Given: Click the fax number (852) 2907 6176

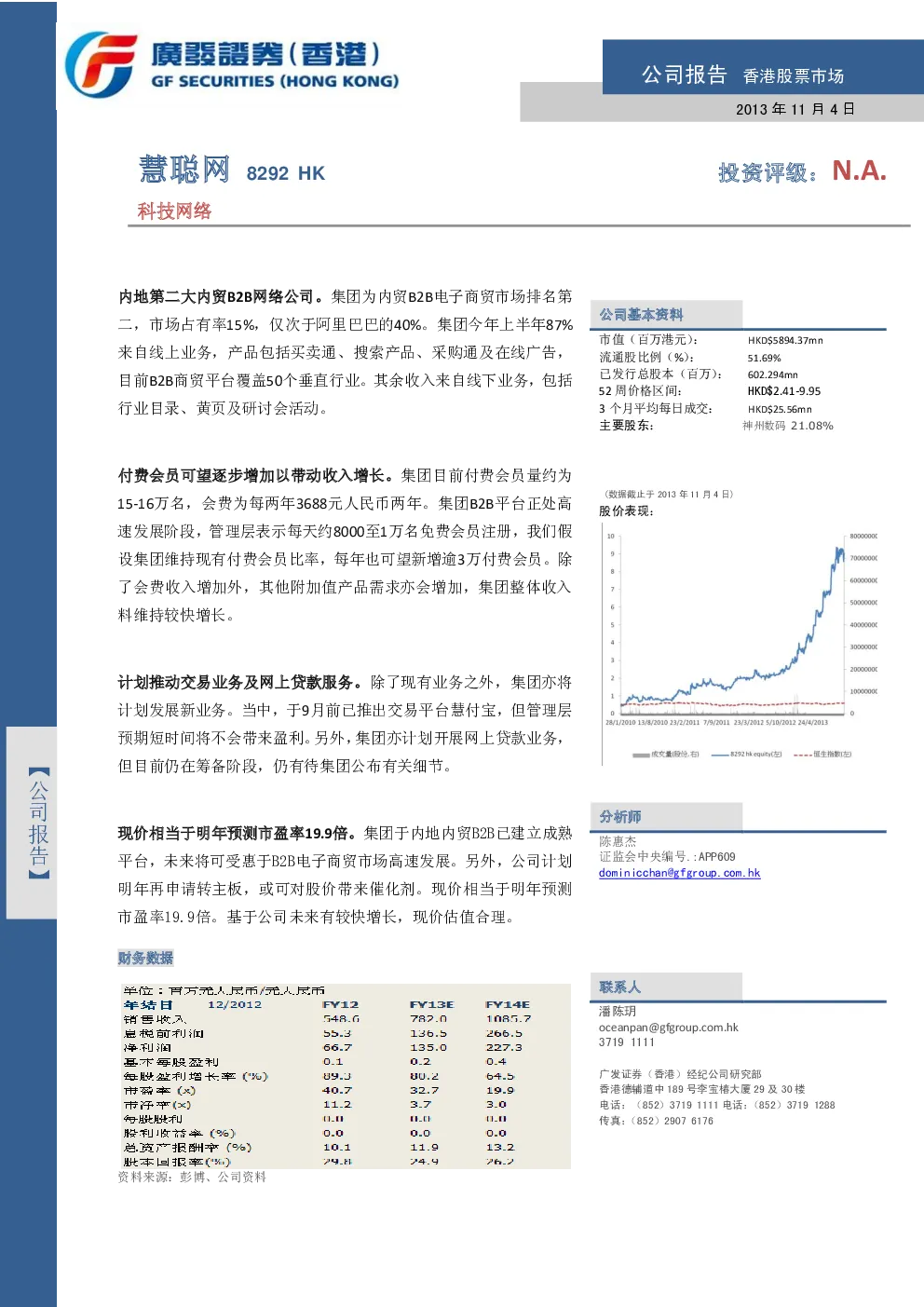Looking at the screenshot, I should [x=673, y=1122].
